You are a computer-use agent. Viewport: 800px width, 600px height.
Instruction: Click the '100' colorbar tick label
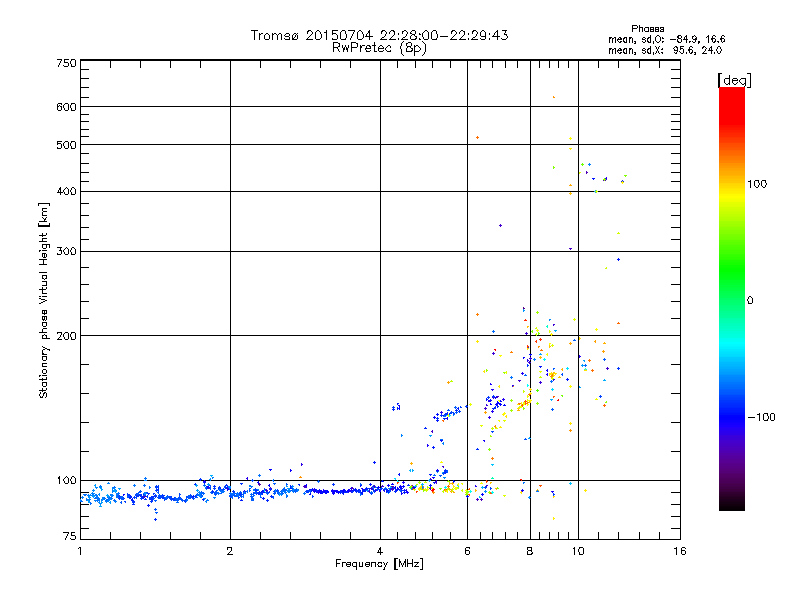pyautogui.click(x=757, y=184)
